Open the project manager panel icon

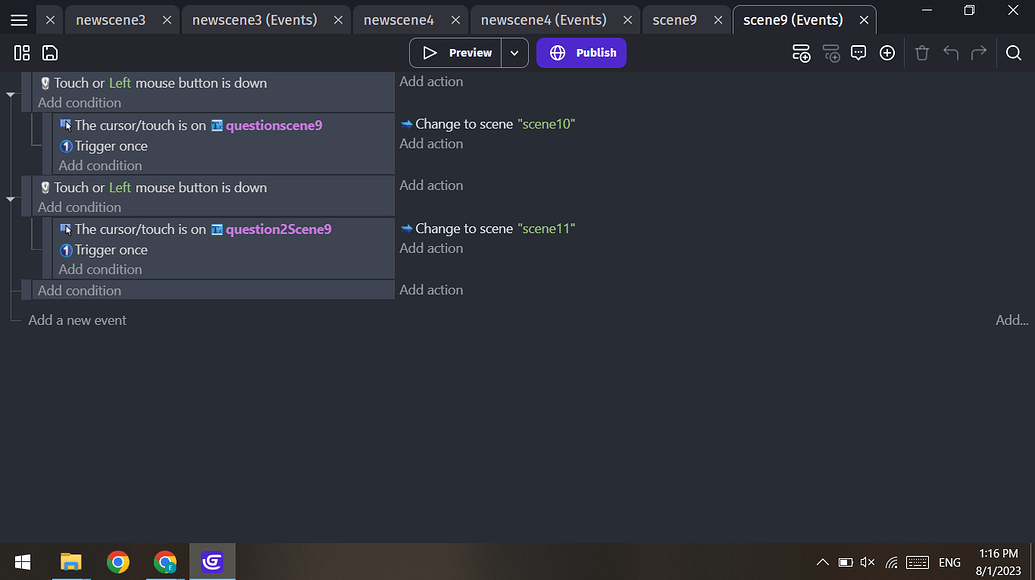tap(22, 53)
